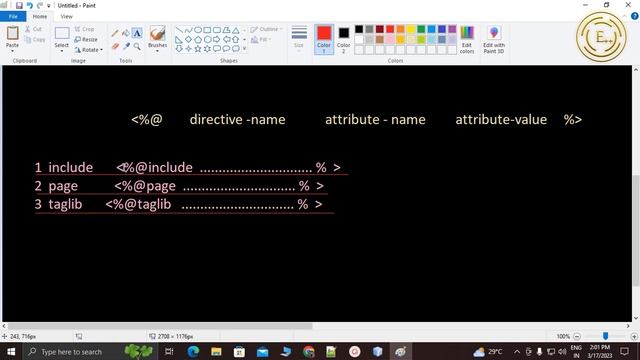Choose the Pentagon shape
This screenshot has height=360, width=640.
[x=198, y=40]
